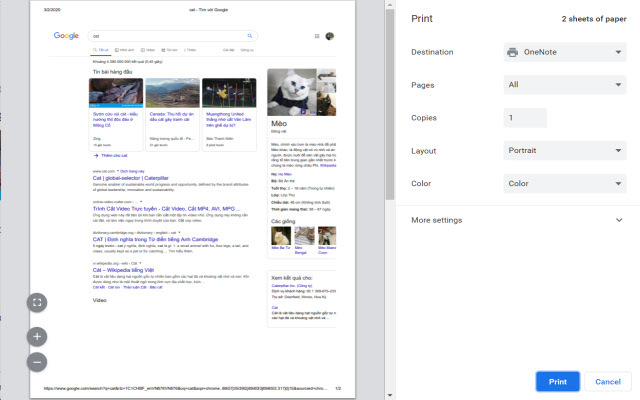Click the Google logo in the preview
The height and width of the screenshot is (400, 640).
[x=67, y=36]
